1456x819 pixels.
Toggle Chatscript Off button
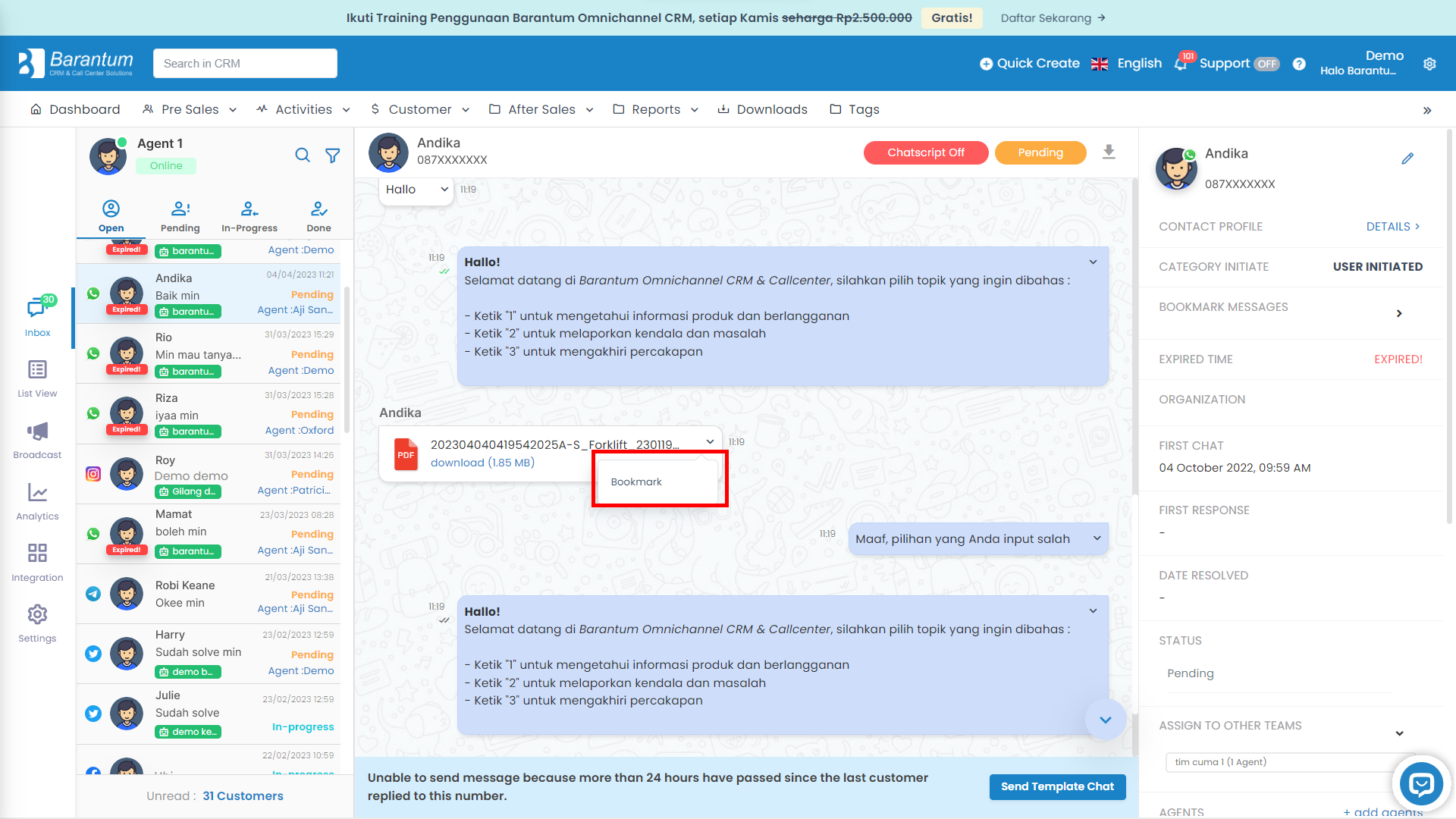pyautogui.click(x=926, y=152)
